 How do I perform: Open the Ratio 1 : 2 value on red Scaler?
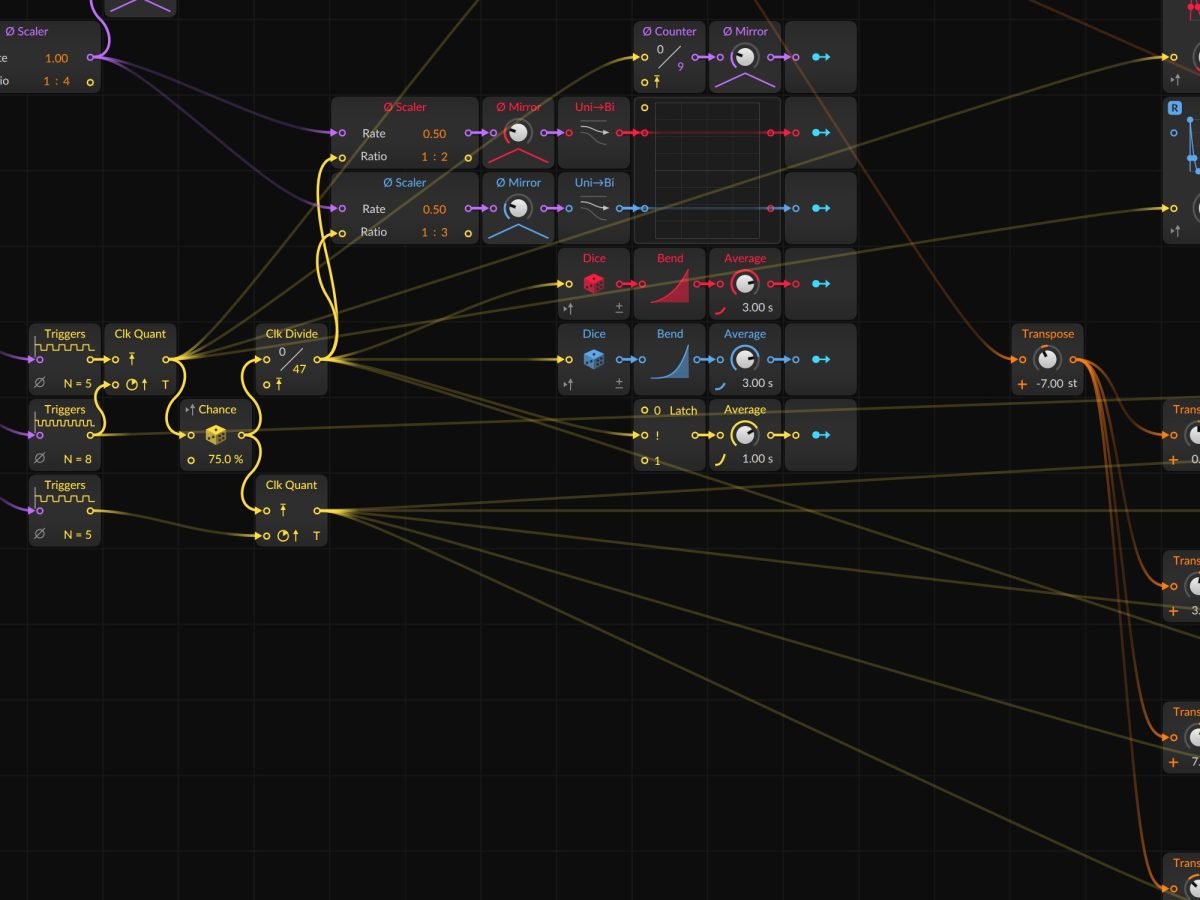coord(434,157)
